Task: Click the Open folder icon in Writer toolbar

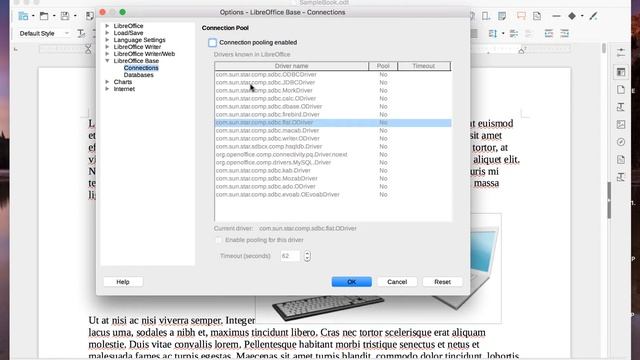Action: (x=44, y=16)
